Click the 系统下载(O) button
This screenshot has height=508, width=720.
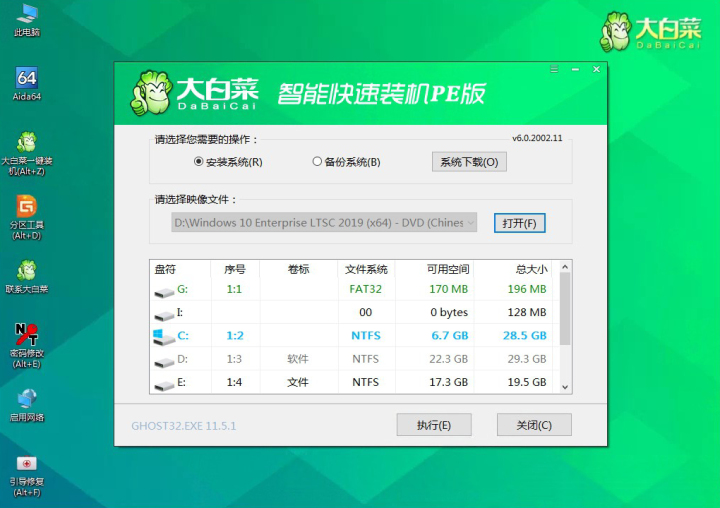[469, 162]
